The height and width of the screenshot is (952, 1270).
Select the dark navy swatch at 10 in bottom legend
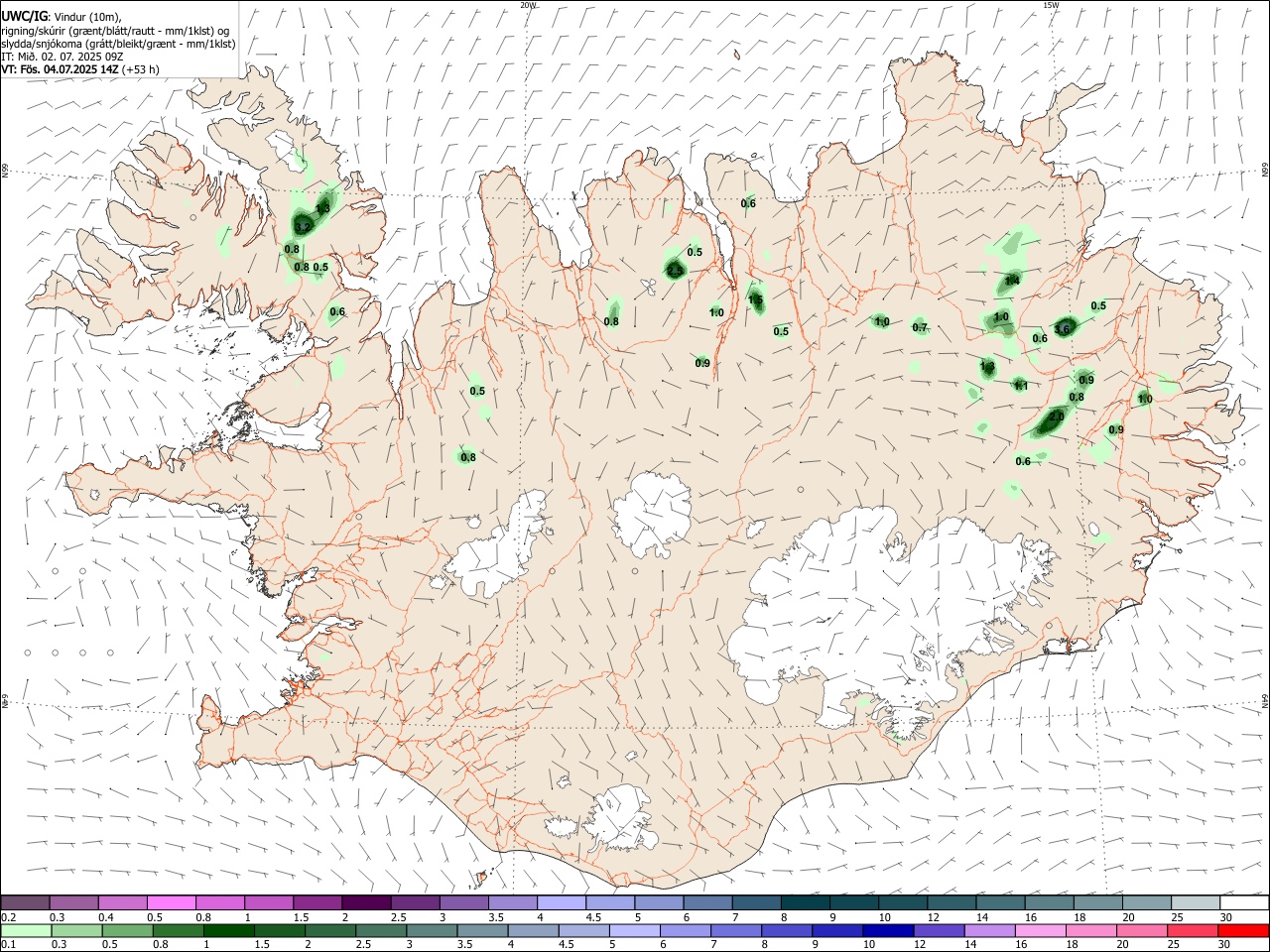click(886, 931)
